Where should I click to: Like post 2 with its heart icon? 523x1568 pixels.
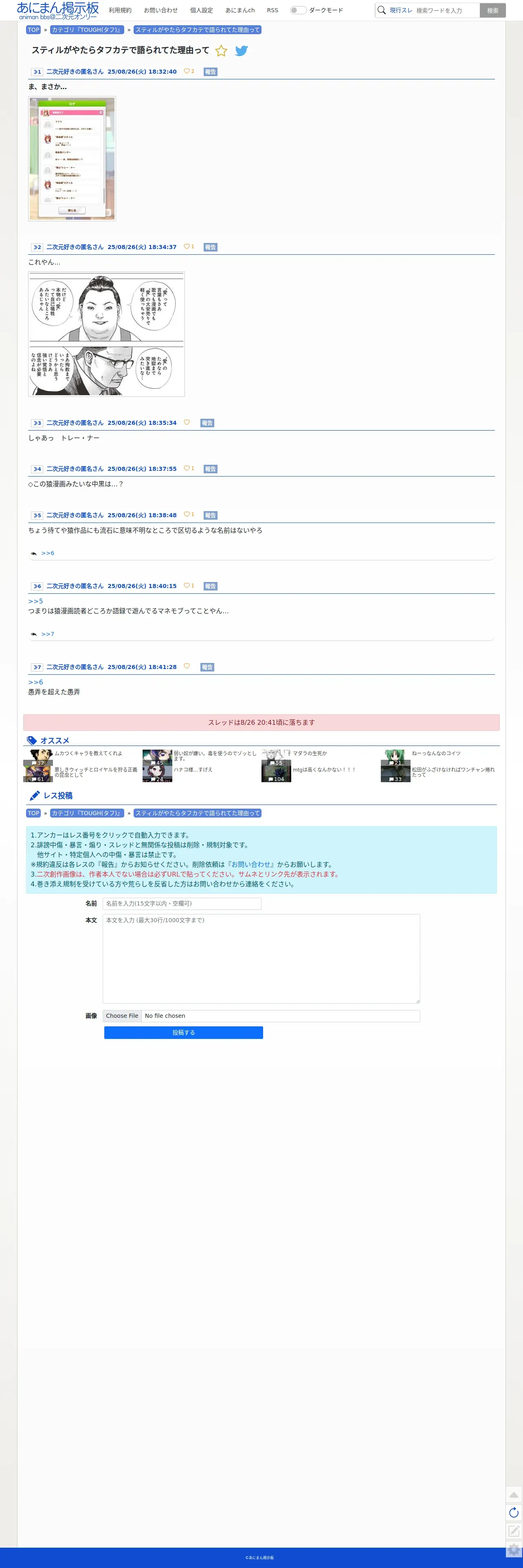187,247
